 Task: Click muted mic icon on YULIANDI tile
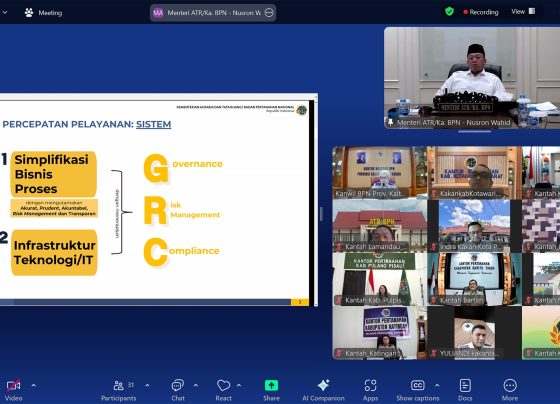click(434, 354)
